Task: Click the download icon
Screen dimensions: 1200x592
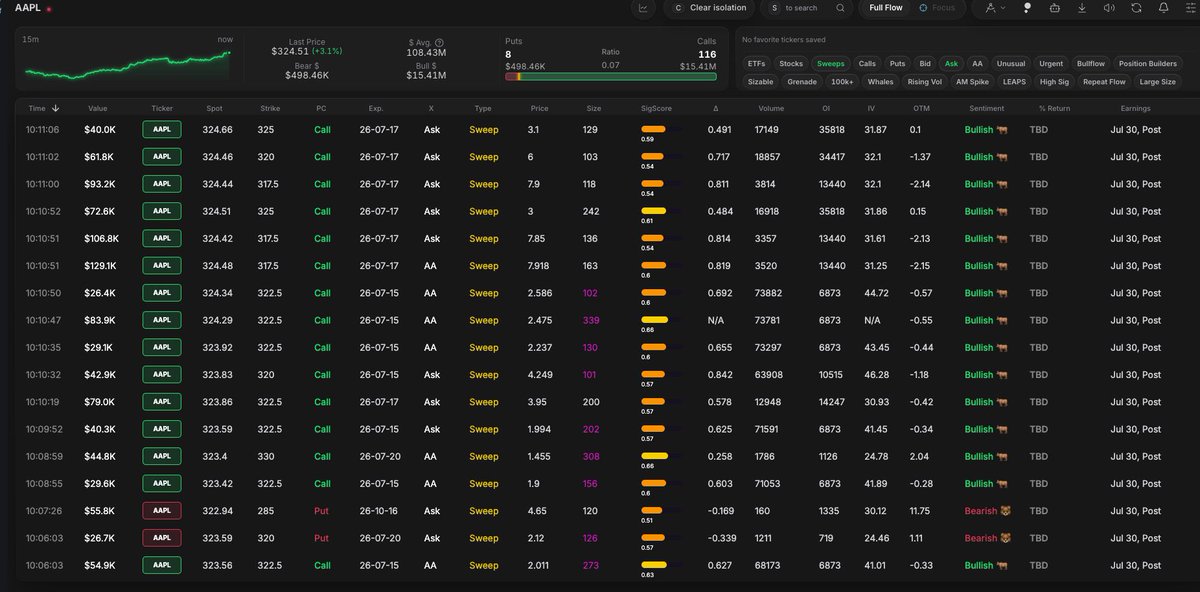Action: point(1083,8)
